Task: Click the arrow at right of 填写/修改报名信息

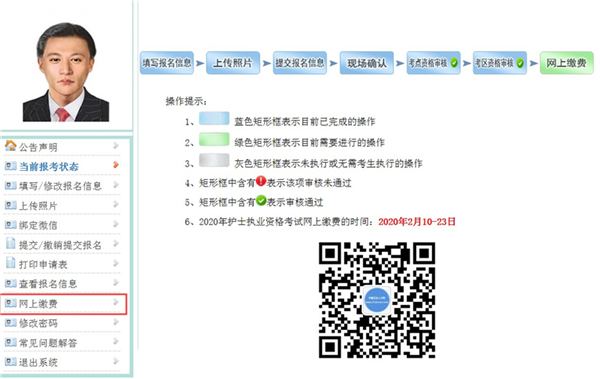Action: 116,185
